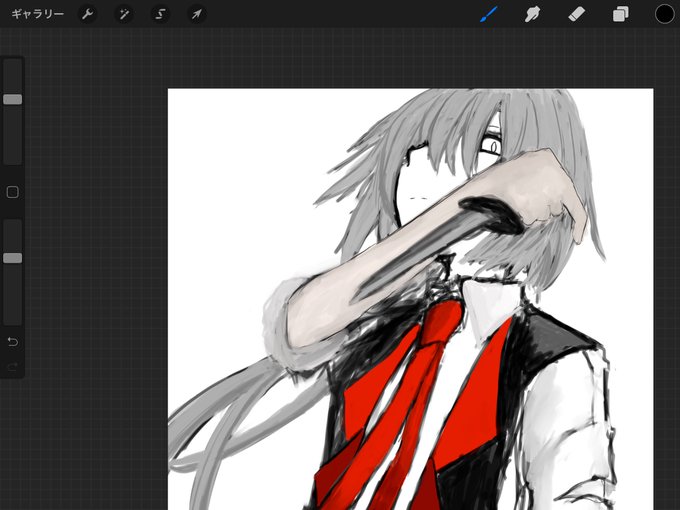
Task: Open the Actions wrench menu
Action: 88,14
